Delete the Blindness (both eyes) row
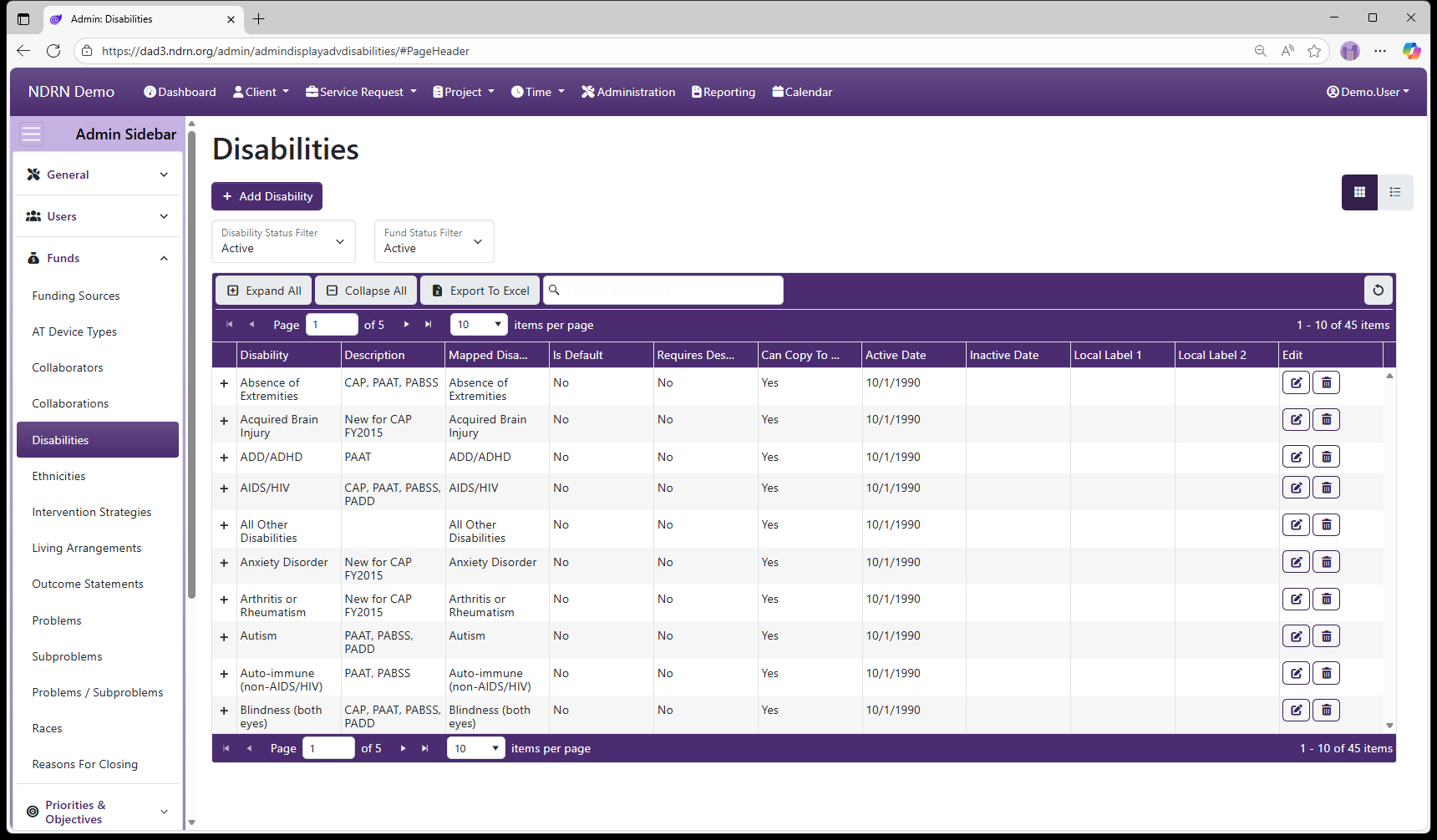 pos(1326,710)
